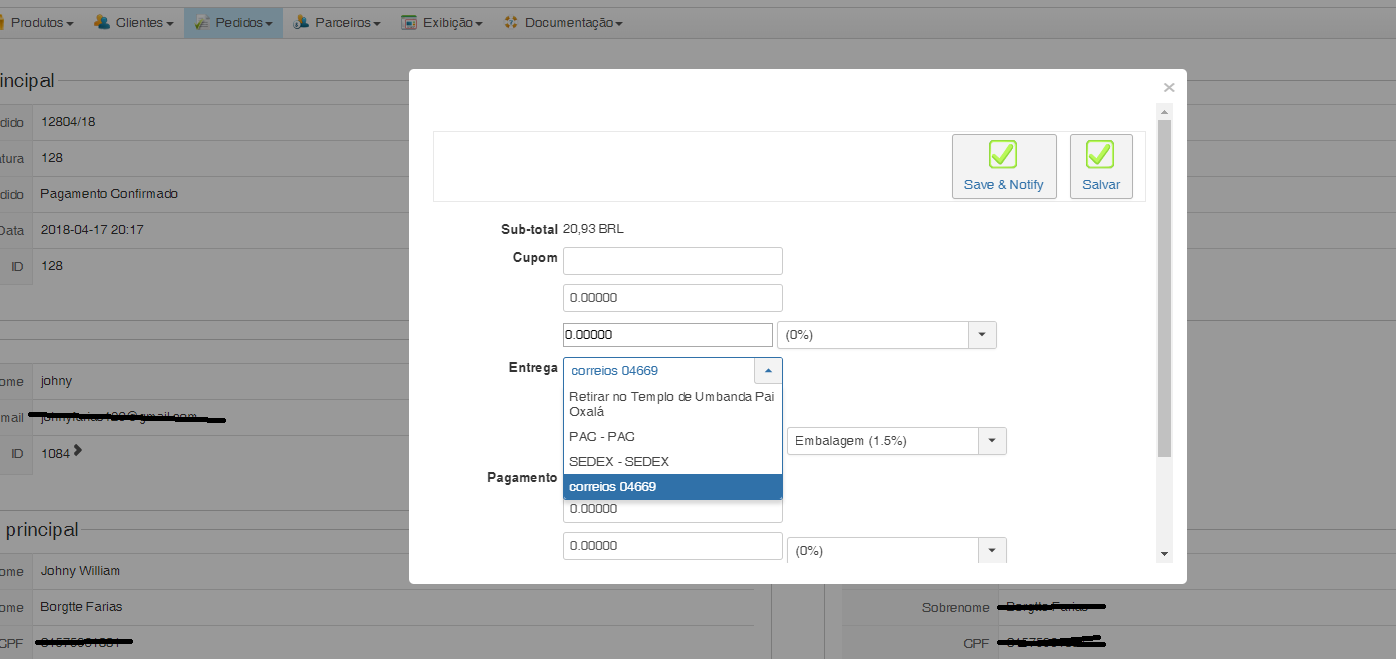Click the Produtos menu icon
Viewport: 1396px width, 659px height.
[1, 22]
